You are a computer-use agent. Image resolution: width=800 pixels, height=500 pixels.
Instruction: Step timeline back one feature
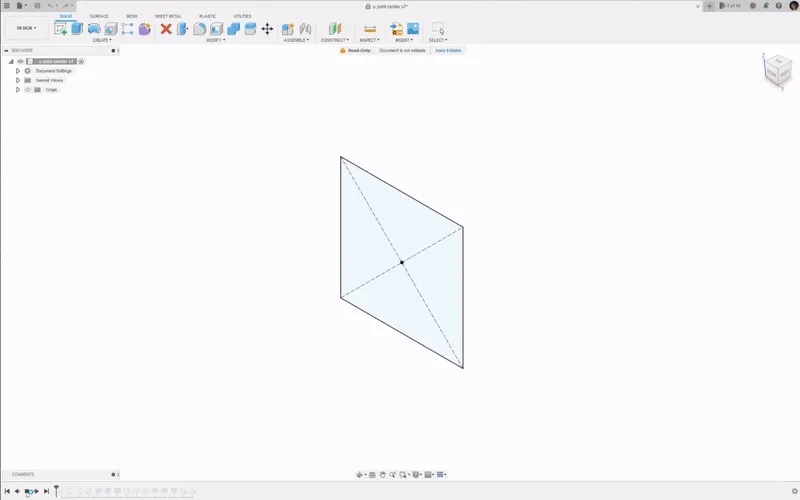(17, 491)
